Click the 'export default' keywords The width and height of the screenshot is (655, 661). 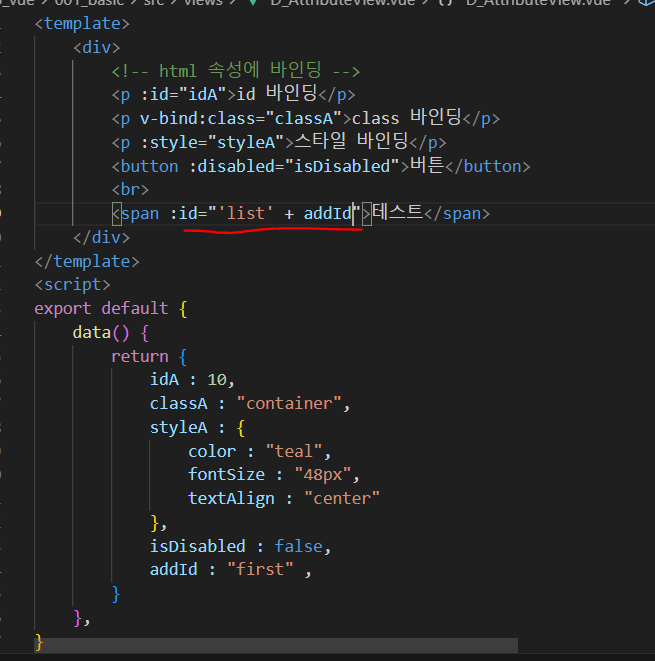101,309
